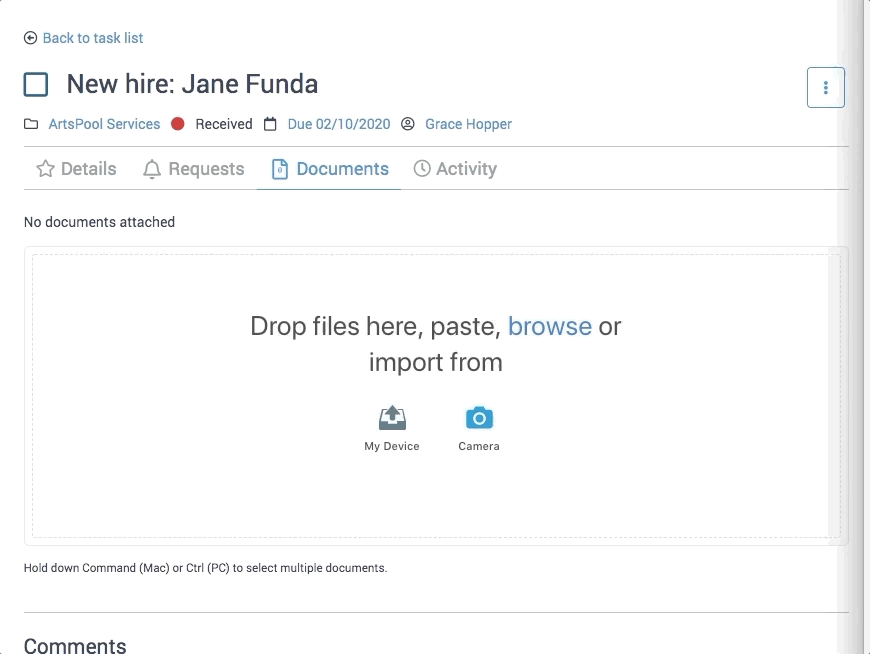This screenshot has height=654, width=870.
Task: Import using the Camera icon
Action: click(x=479, y=418)
